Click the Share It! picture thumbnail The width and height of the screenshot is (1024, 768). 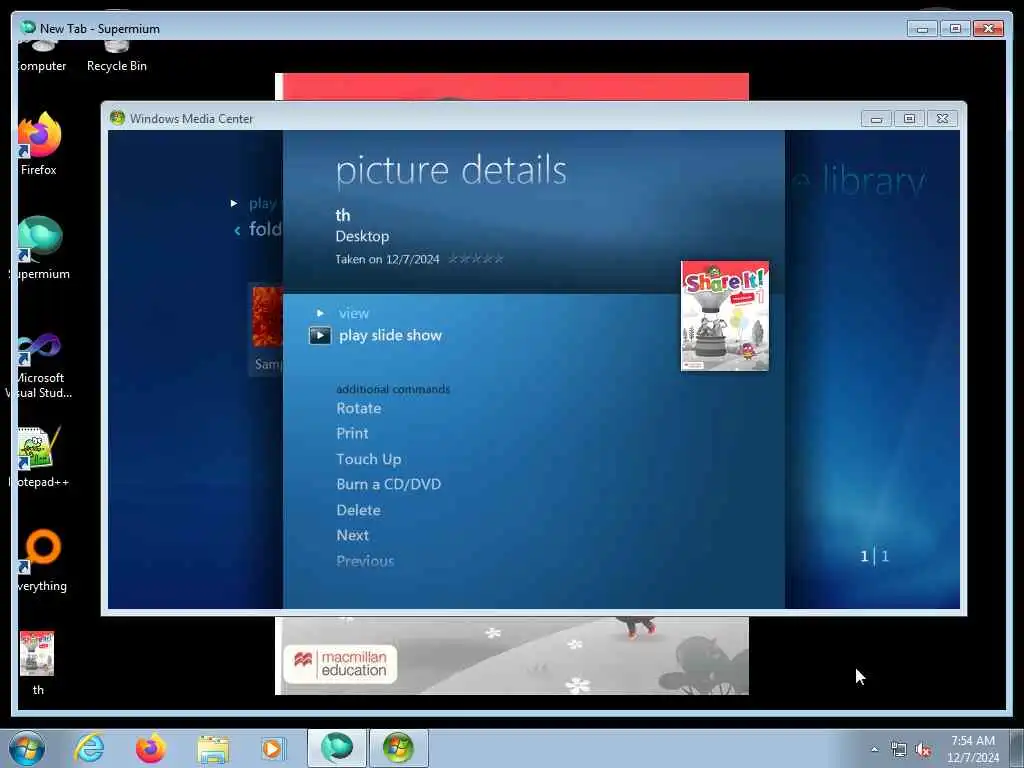724,315
